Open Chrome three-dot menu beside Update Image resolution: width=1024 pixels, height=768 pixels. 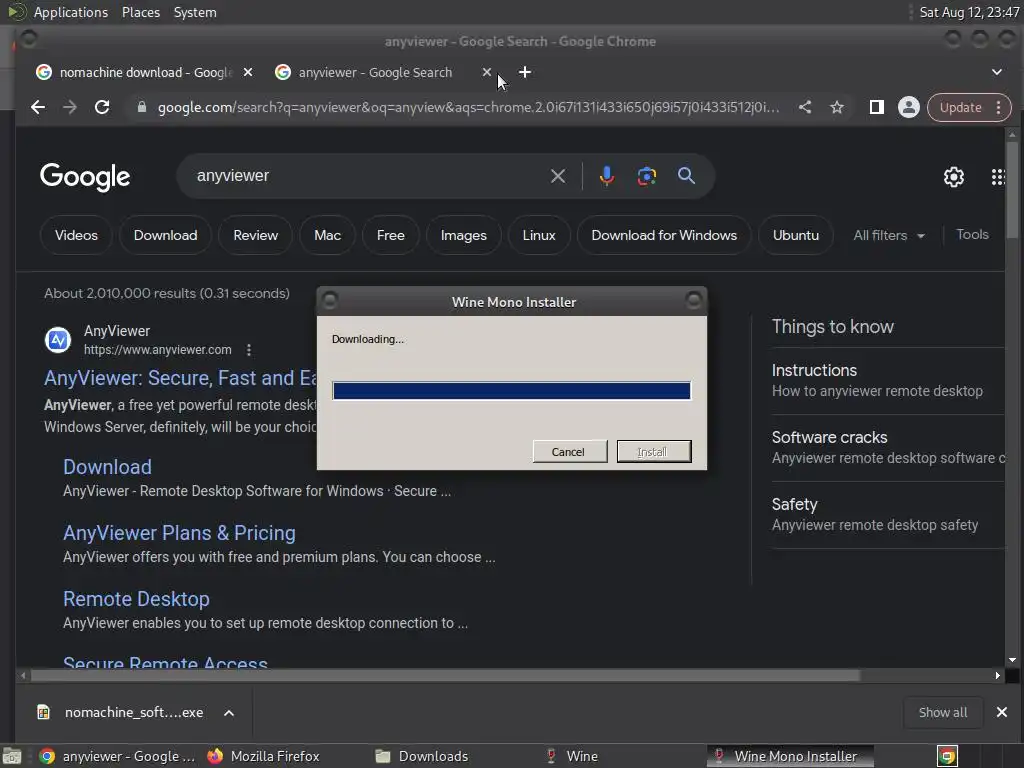point(999,107)
